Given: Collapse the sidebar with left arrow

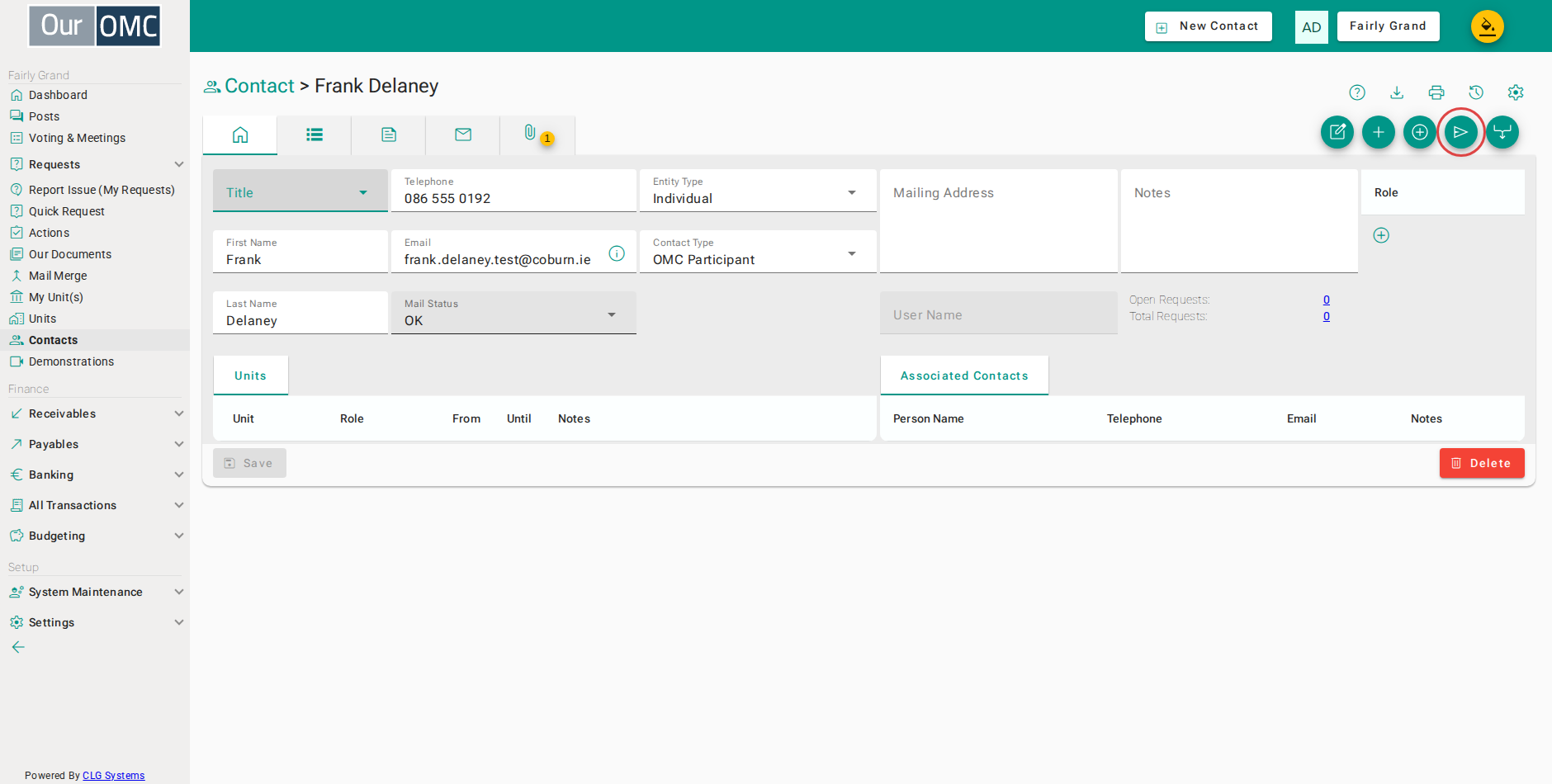Looking at the screenshot, I should (18, 647).
